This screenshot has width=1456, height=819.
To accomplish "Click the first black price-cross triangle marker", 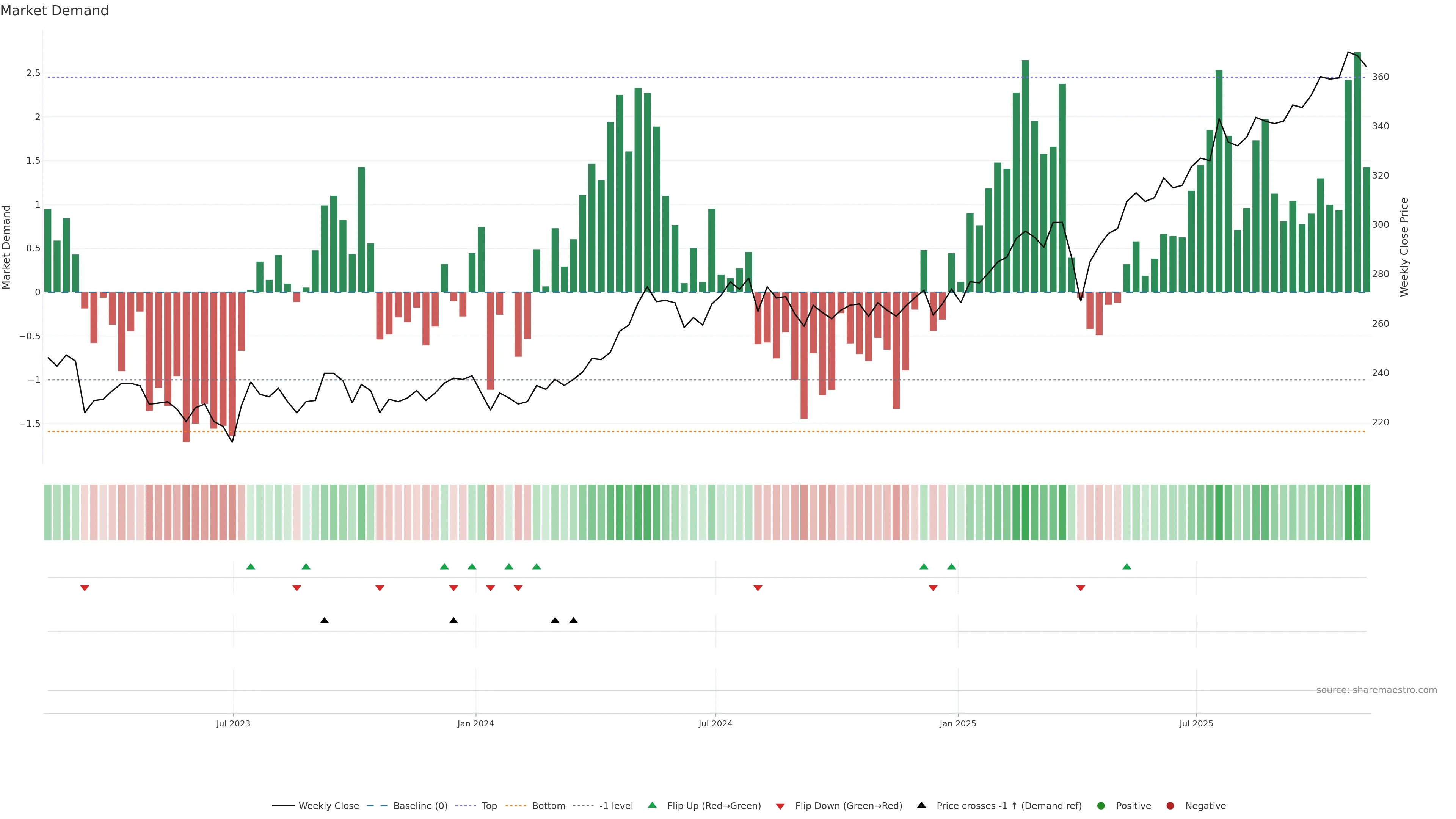I will [325, 621].
